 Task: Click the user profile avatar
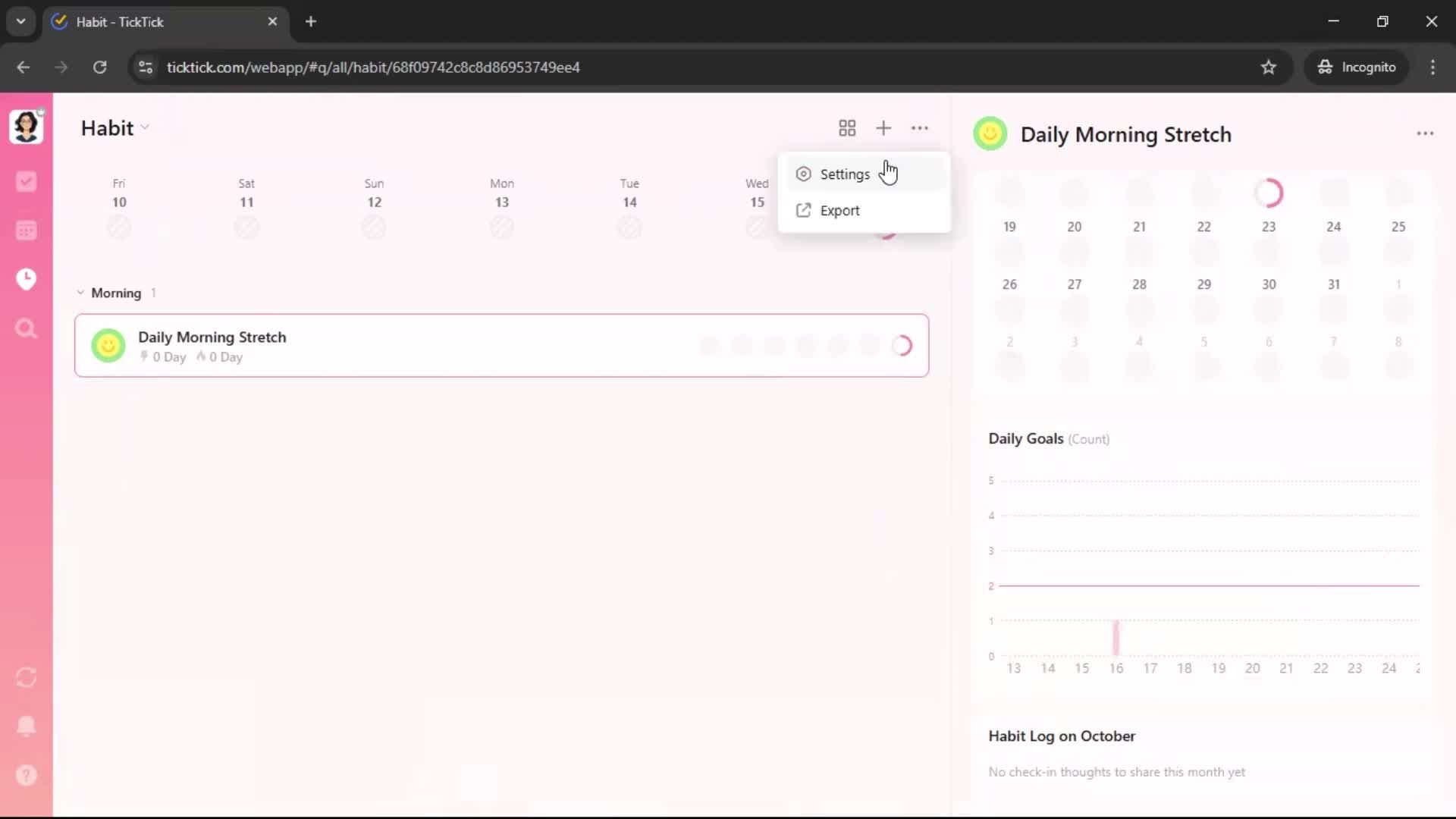click(x=26, y=127)
